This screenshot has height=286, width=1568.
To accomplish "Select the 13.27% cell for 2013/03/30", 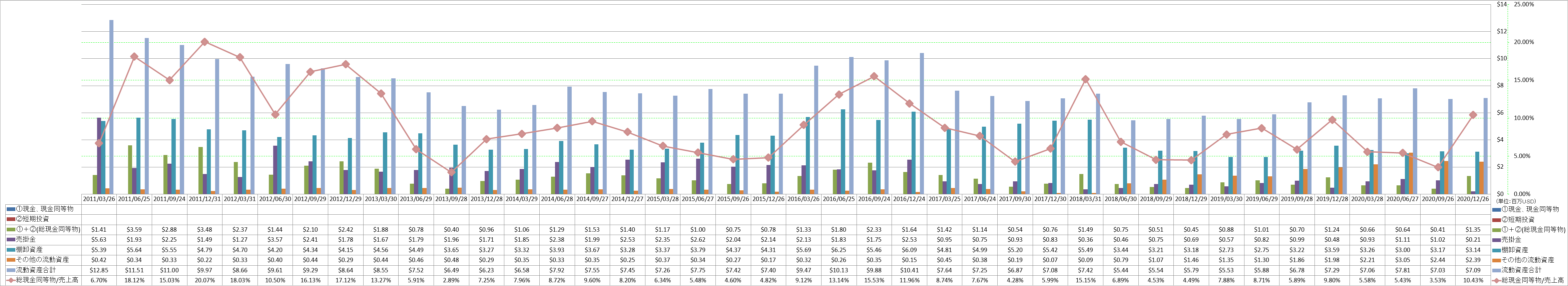I will (381, 280).
